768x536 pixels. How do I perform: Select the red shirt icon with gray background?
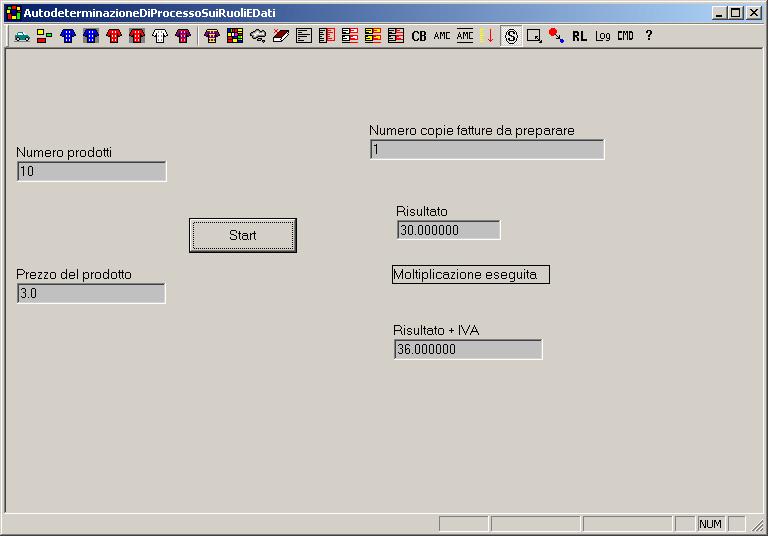[x=137, y=36]
